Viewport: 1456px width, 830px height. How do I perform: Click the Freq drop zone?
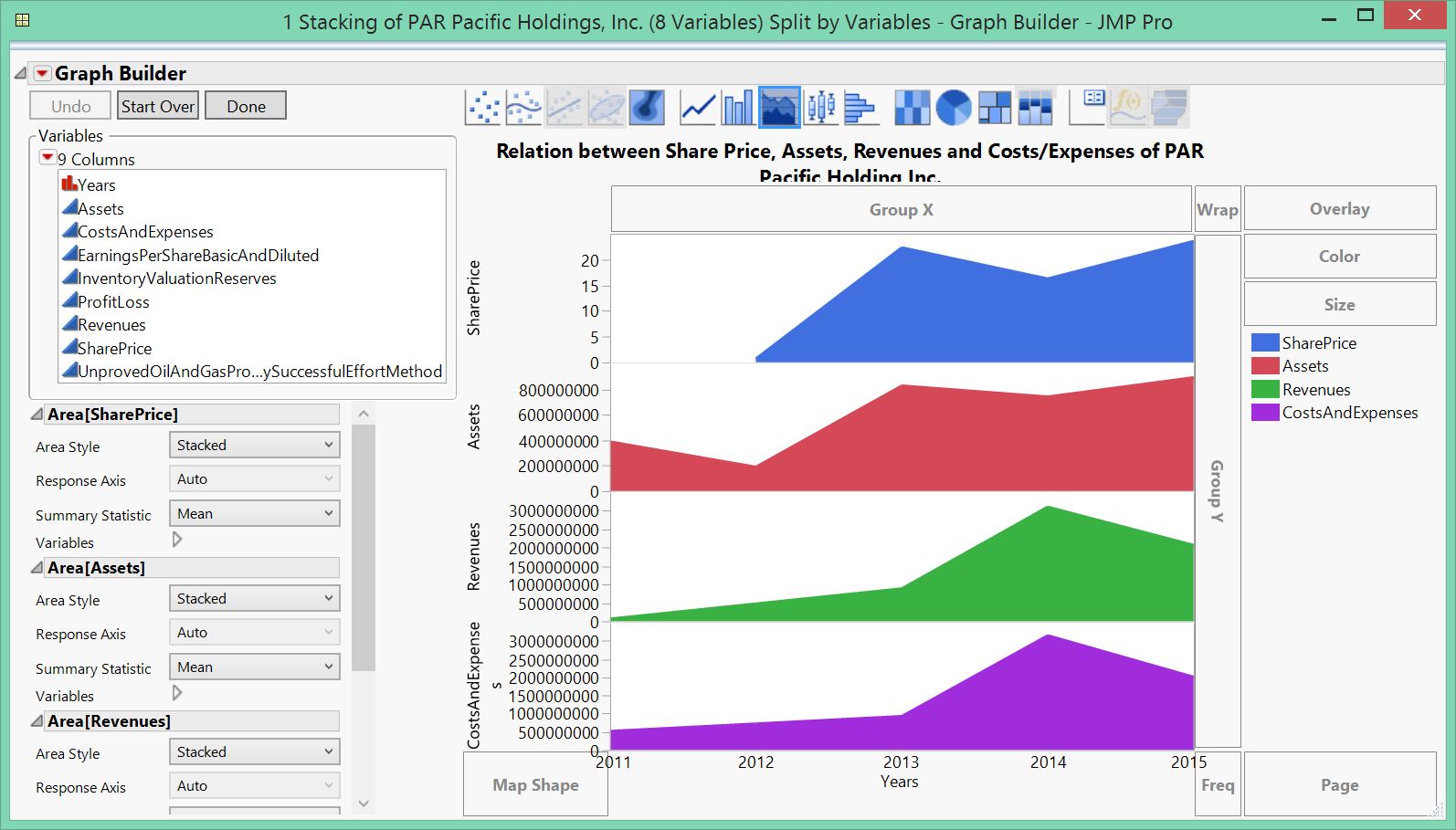pyautogui.click(x=1218, y=784)
